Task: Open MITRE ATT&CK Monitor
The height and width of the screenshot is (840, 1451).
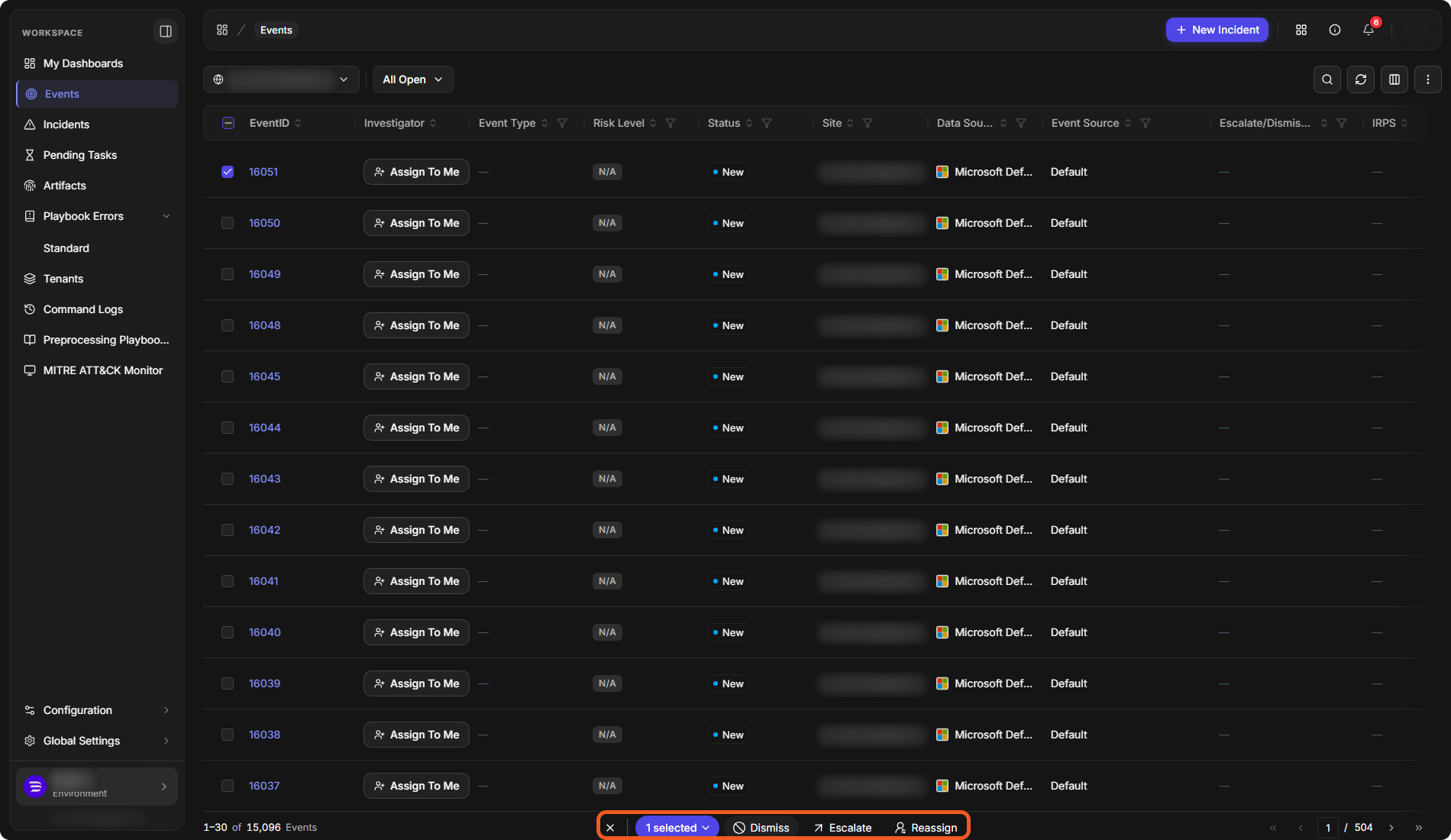Action: (x=97, y=370)
